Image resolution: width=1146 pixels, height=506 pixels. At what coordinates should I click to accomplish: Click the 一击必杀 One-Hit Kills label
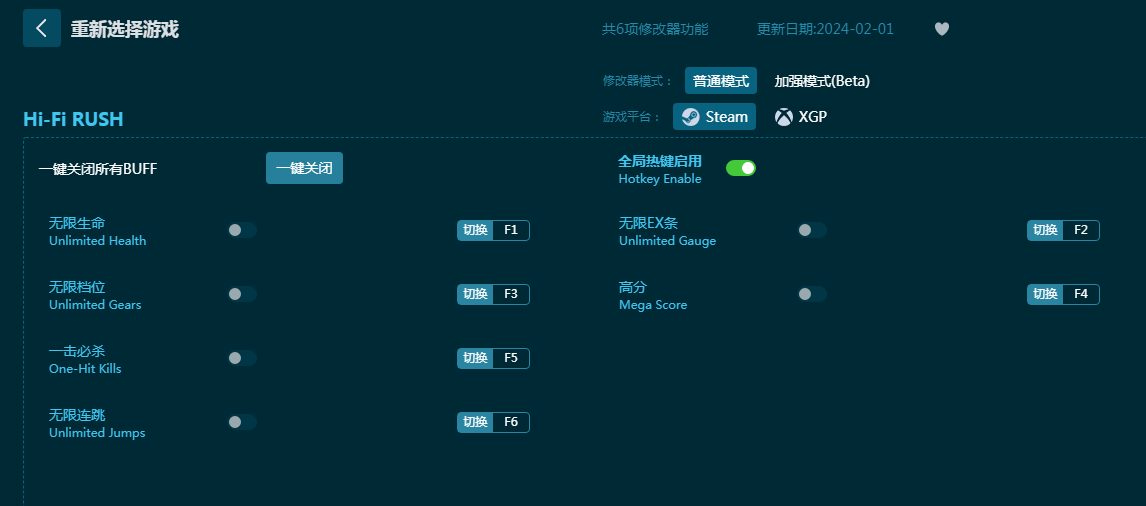[x=85, y=359]
